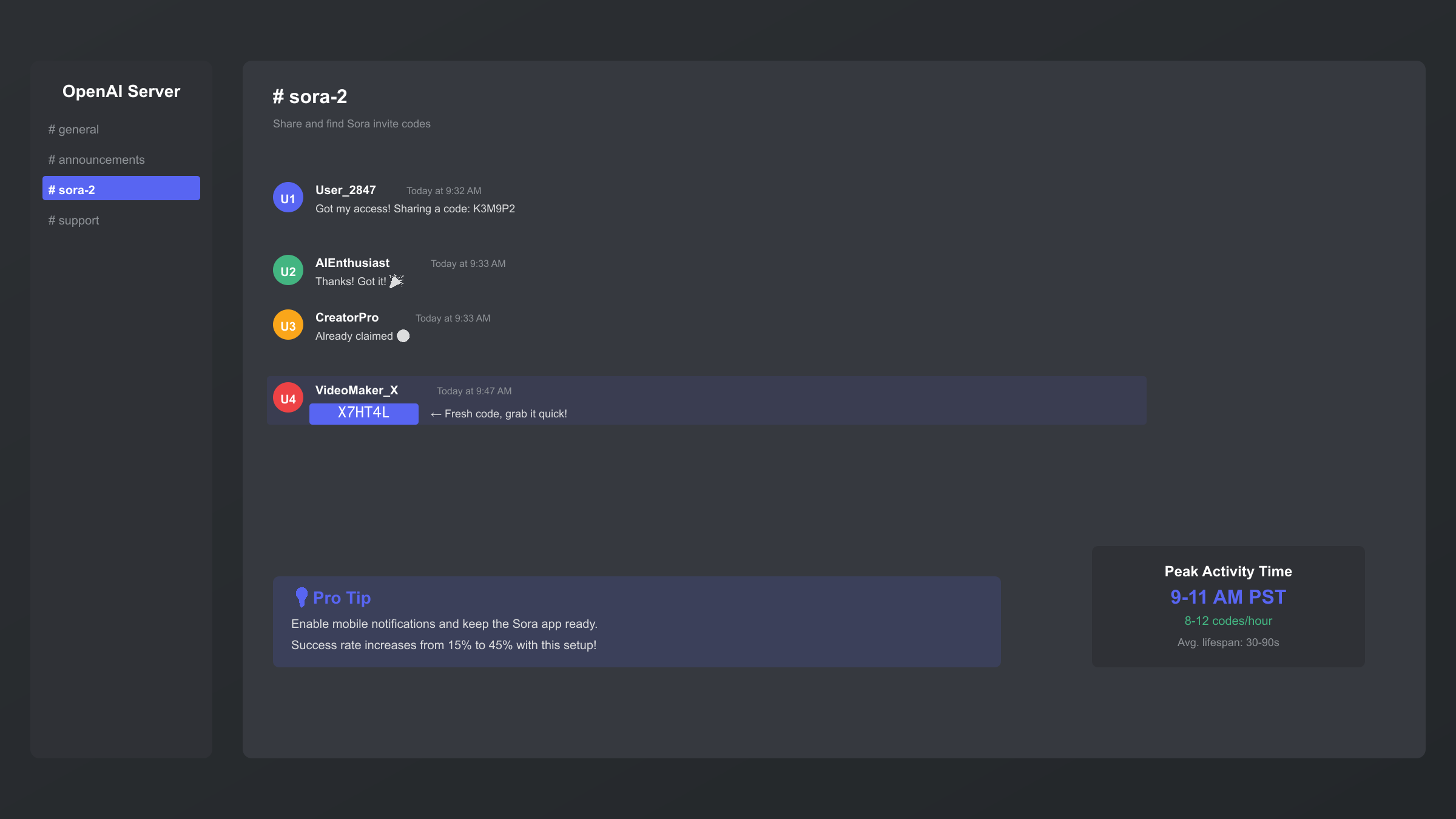1456x819 pixels.
Task: Click AIEnthusiast's green U2 avatar
Action: (288, 271)
